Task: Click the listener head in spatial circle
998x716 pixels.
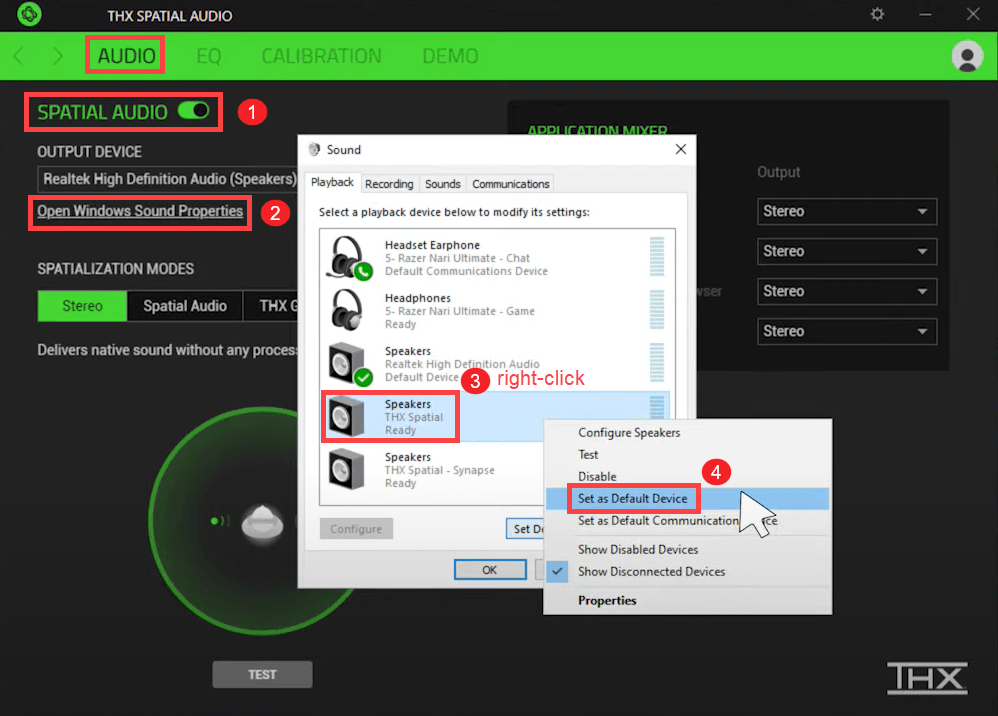Action: [262, 523]
